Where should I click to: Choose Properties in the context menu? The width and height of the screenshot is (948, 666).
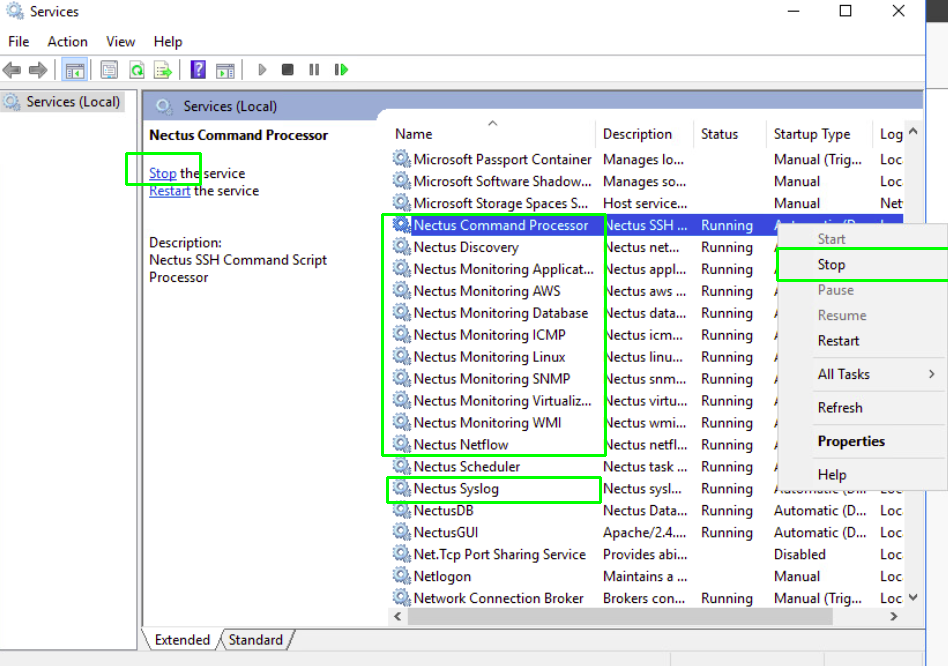851,441
